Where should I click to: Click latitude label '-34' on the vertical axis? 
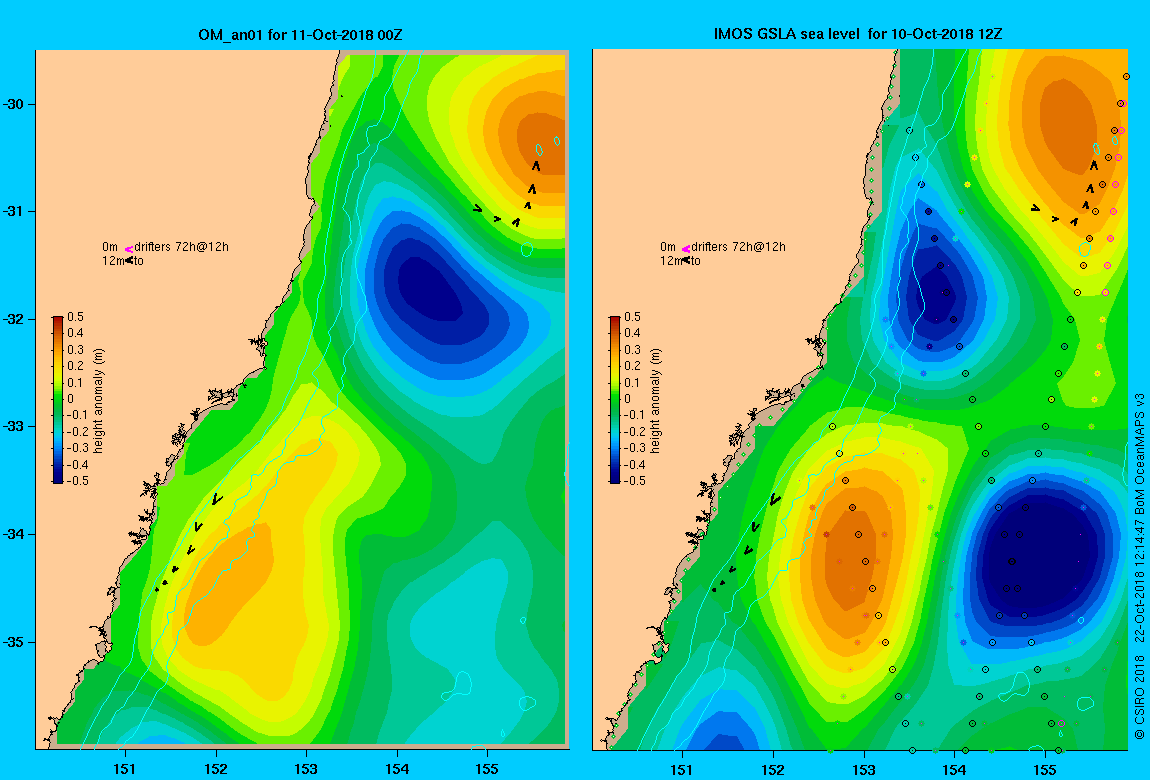tap(13, 534)
